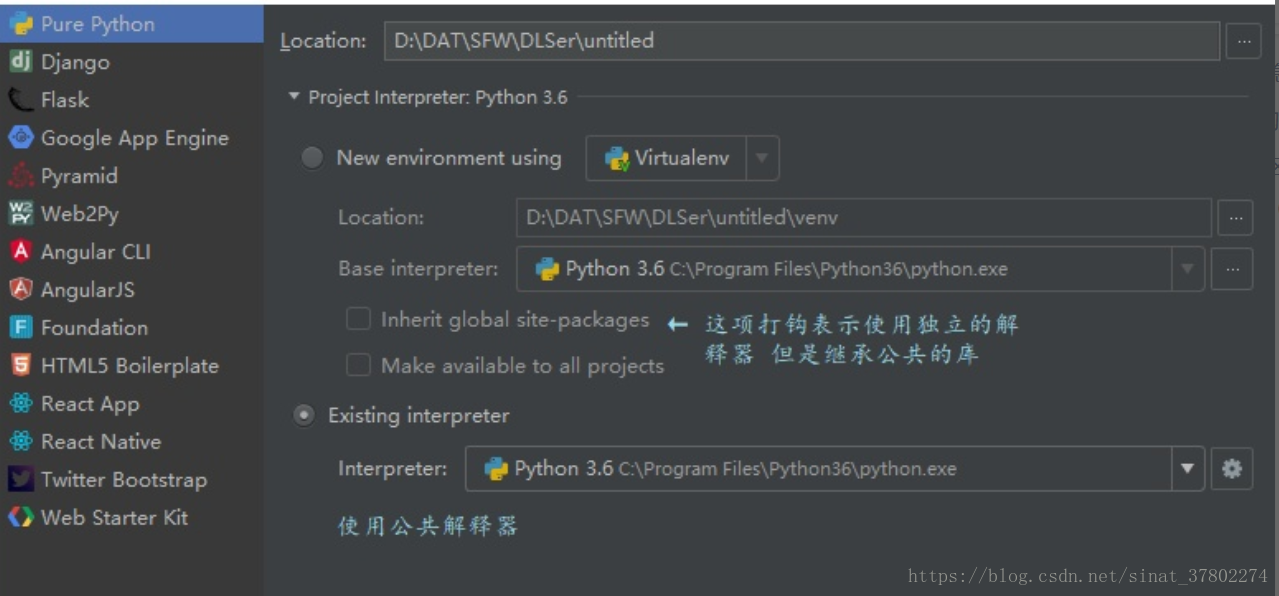Image resolution: width=1279 pixels, height=596 pixels.
Task: Click the Virtualenv selector text
Action: (x=682, y=158)
